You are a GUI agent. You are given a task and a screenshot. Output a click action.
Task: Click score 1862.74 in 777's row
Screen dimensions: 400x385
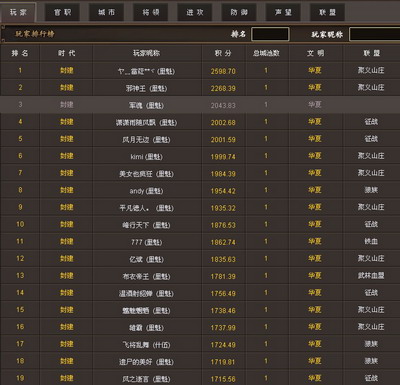[x=223, y=242]
